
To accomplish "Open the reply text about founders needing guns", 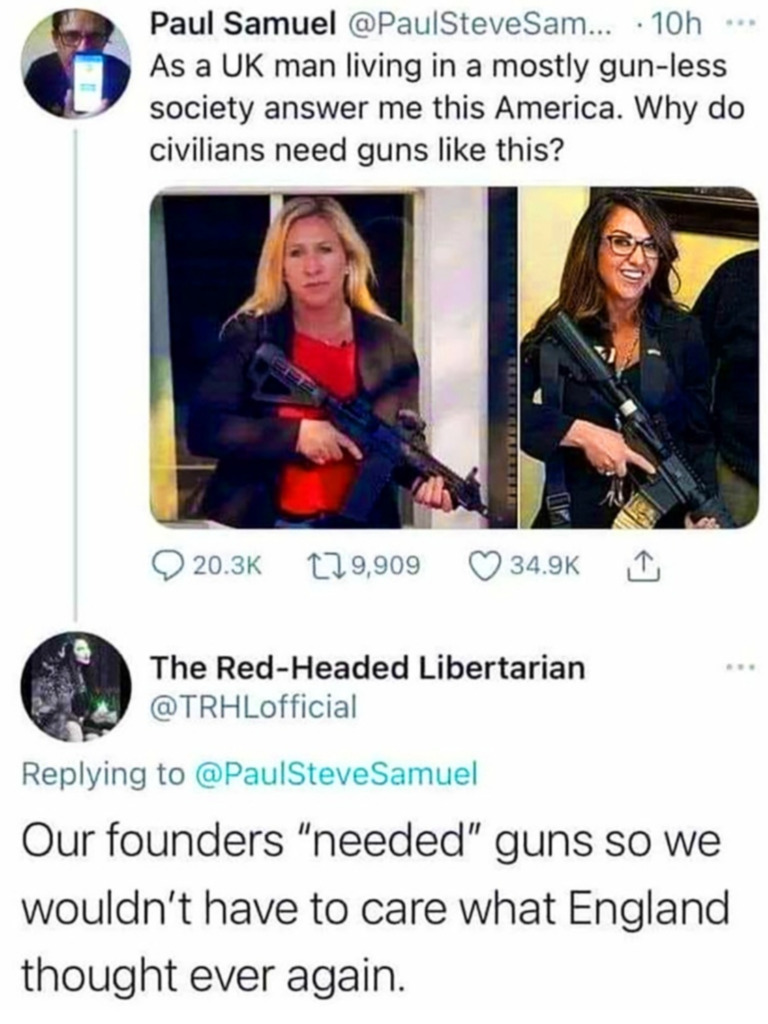I will point(376,908).
